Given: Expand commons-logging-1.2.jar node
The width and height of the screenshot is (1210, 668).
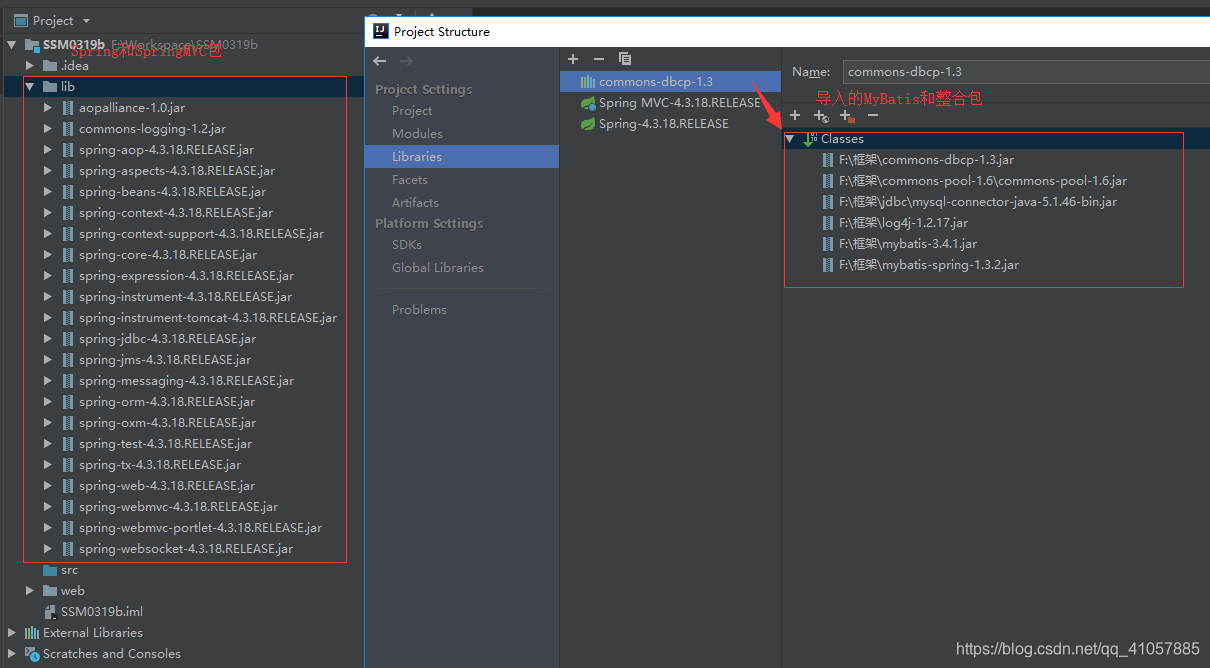Looking at the screenshot, I should tap(48, 129).
